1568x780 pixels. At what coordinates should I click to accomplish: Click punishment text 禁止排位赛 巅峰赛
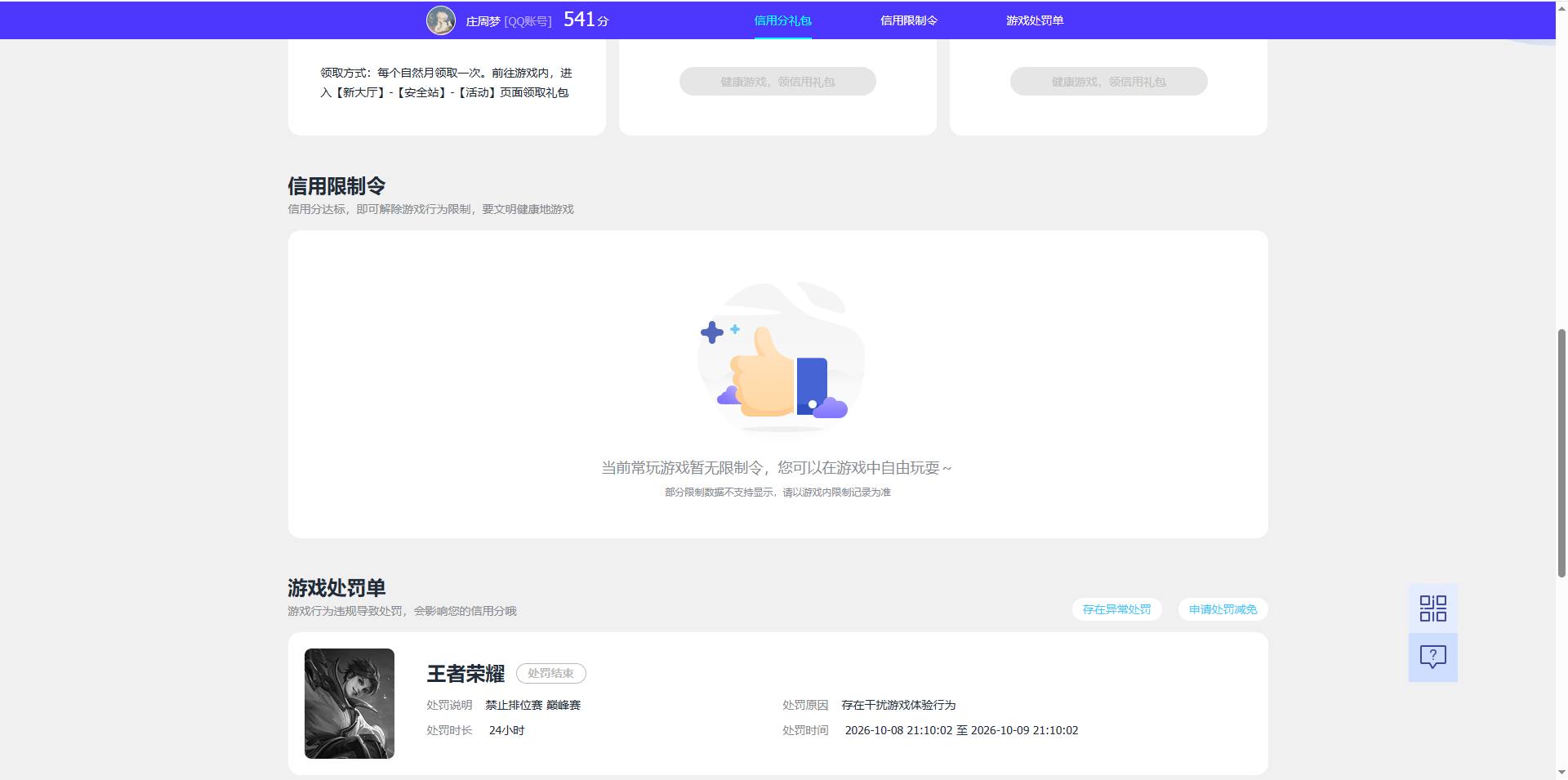[532, 705]
